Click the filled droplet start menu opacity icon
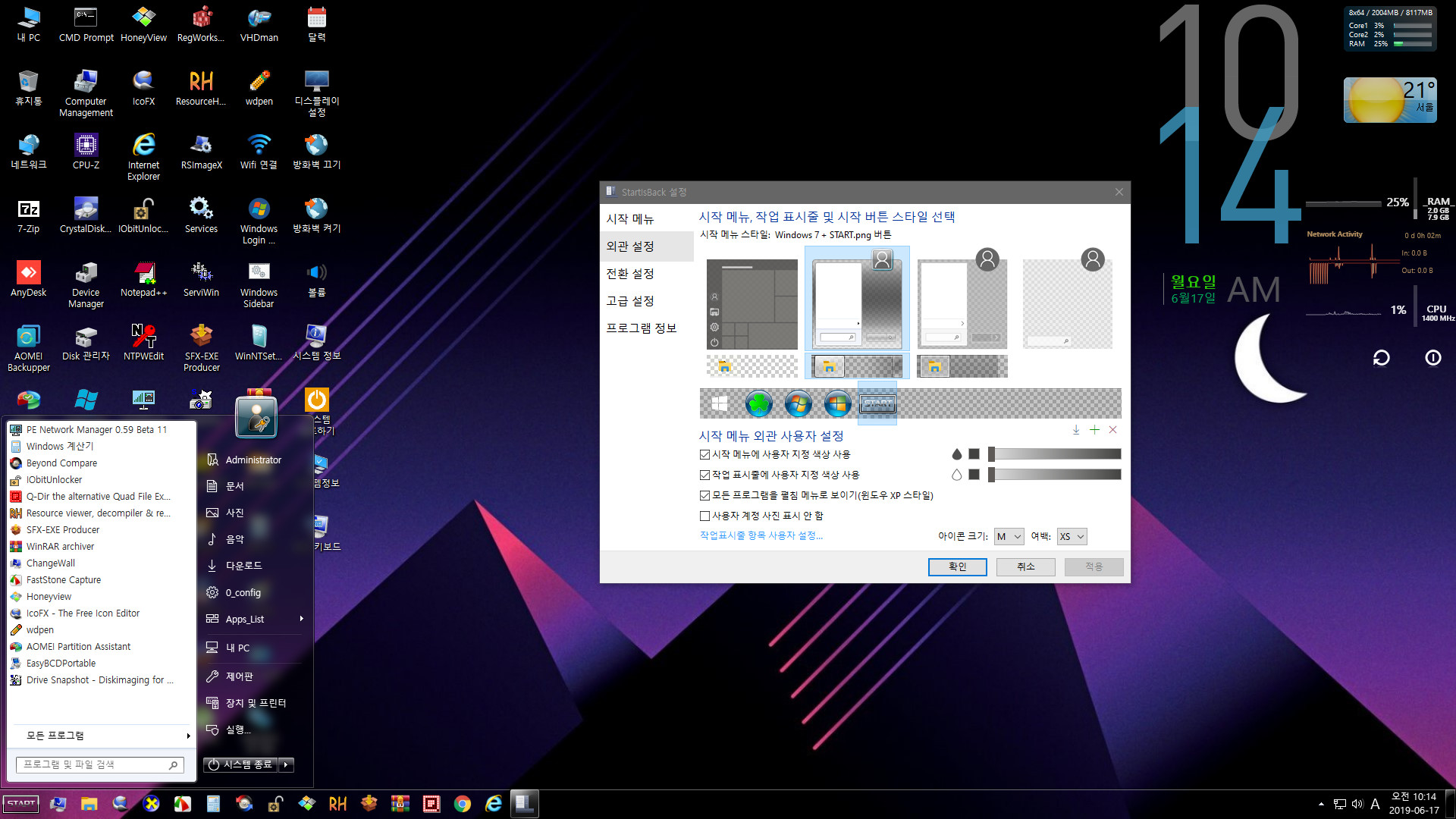 pos(956,454)
